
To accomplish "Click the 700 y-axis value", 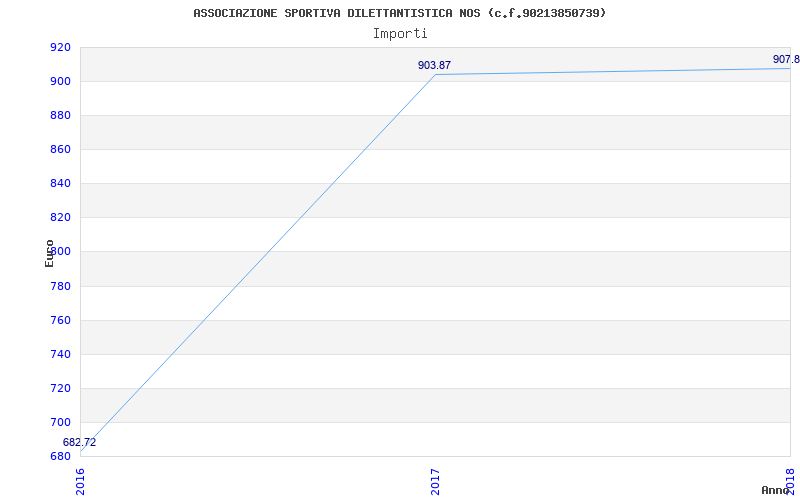I will click(60, 422).
